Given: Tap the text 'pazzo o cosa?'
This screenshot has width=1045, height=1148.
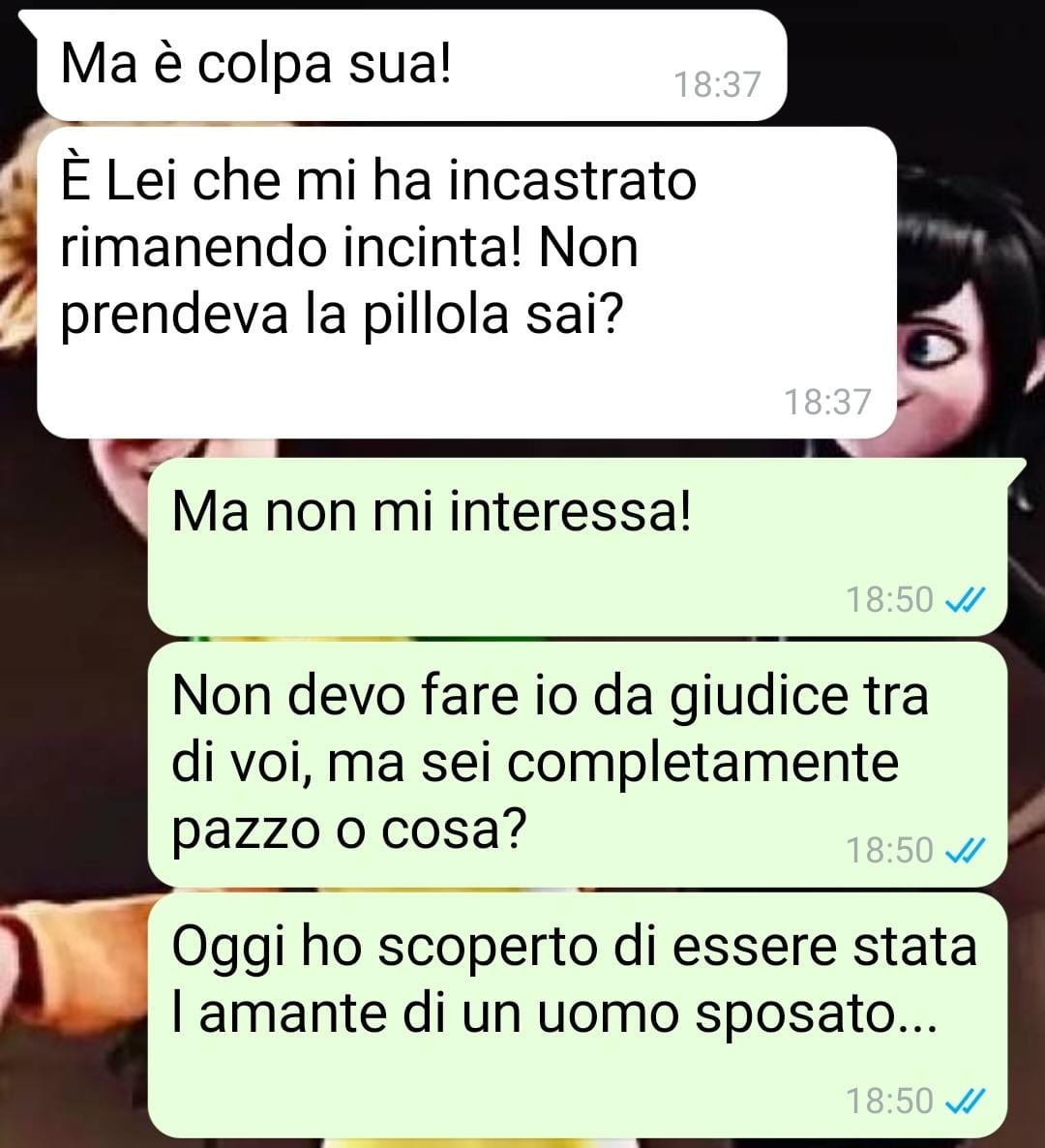Looking at the screenshot, I should pyautogui.click(x=349, y=831).
